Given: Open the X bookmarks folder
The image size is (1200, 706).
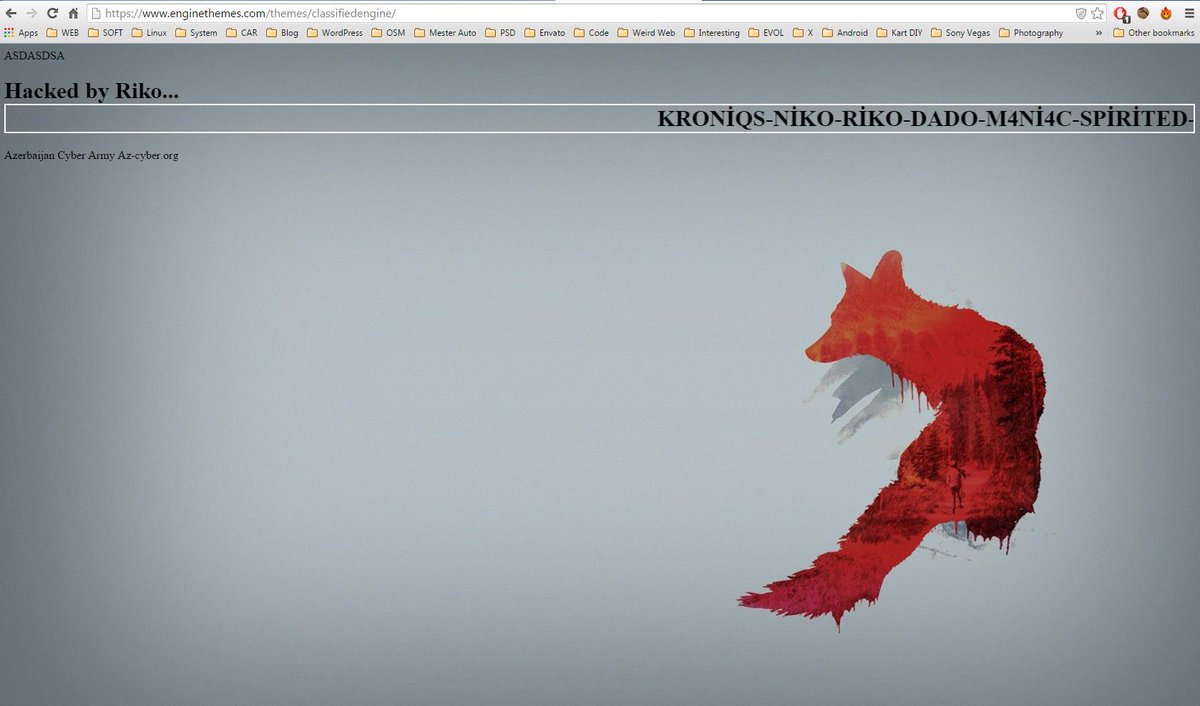Looking at the screenshot, I should (x=803, y=33).
